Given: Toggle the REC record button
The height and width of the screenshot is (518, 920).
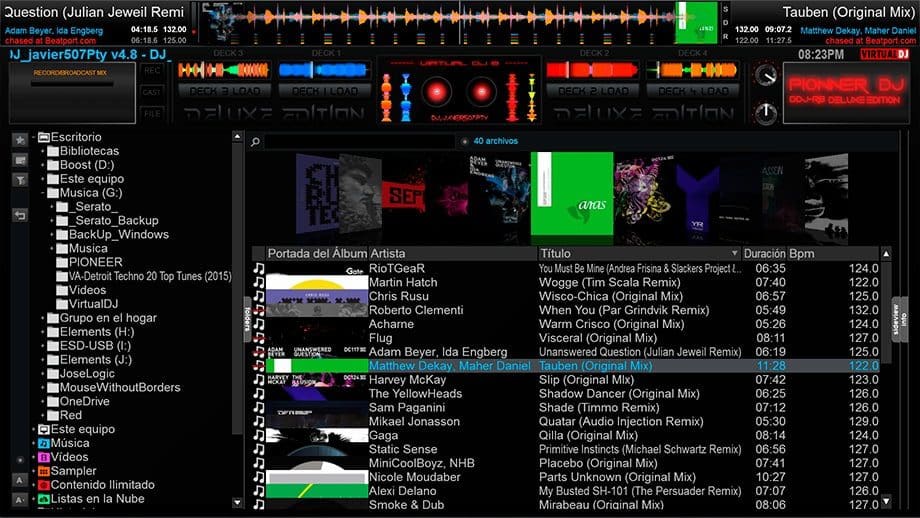Looking at the screenshot, I should [152, 70].
